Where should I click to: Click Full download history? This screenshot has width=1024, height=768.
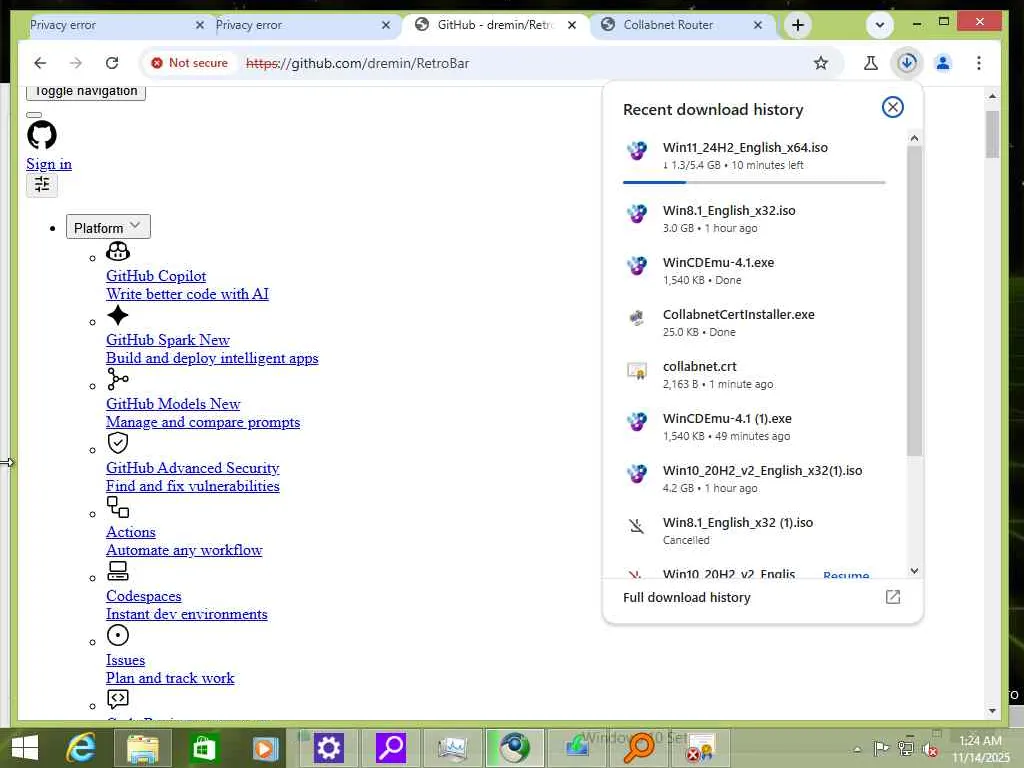point(687,597)
